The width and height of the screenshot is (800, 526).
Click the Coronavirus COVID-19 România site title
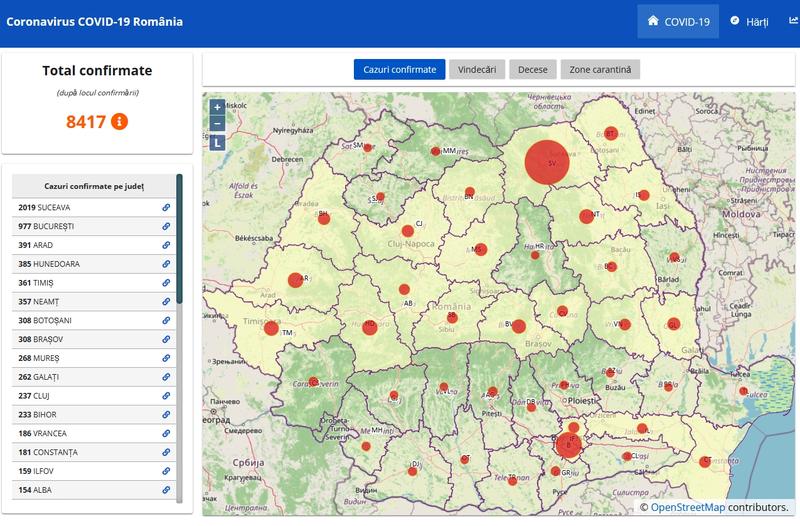coord(95,21)
